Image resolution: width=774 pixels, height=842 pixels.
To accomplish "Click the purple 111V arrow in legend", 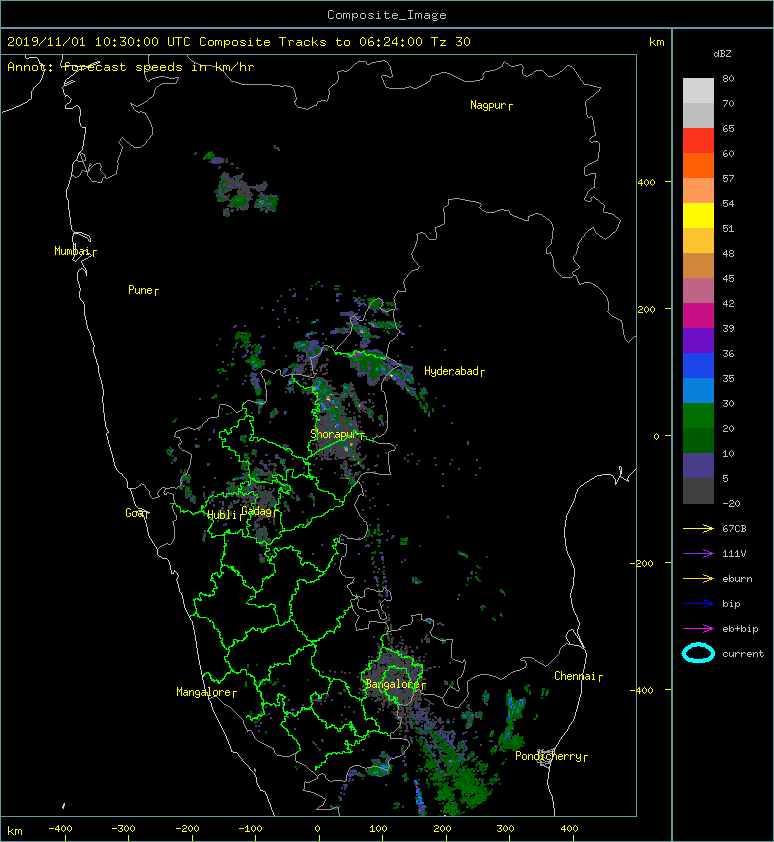I will tap(698, 554).
